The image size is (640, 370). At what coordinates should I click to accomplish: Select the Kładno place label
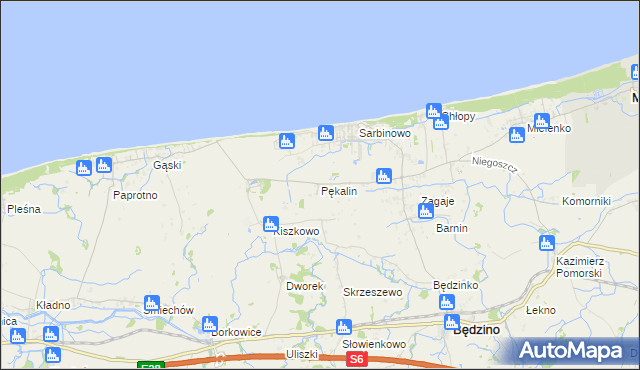[x=53, y=305]
